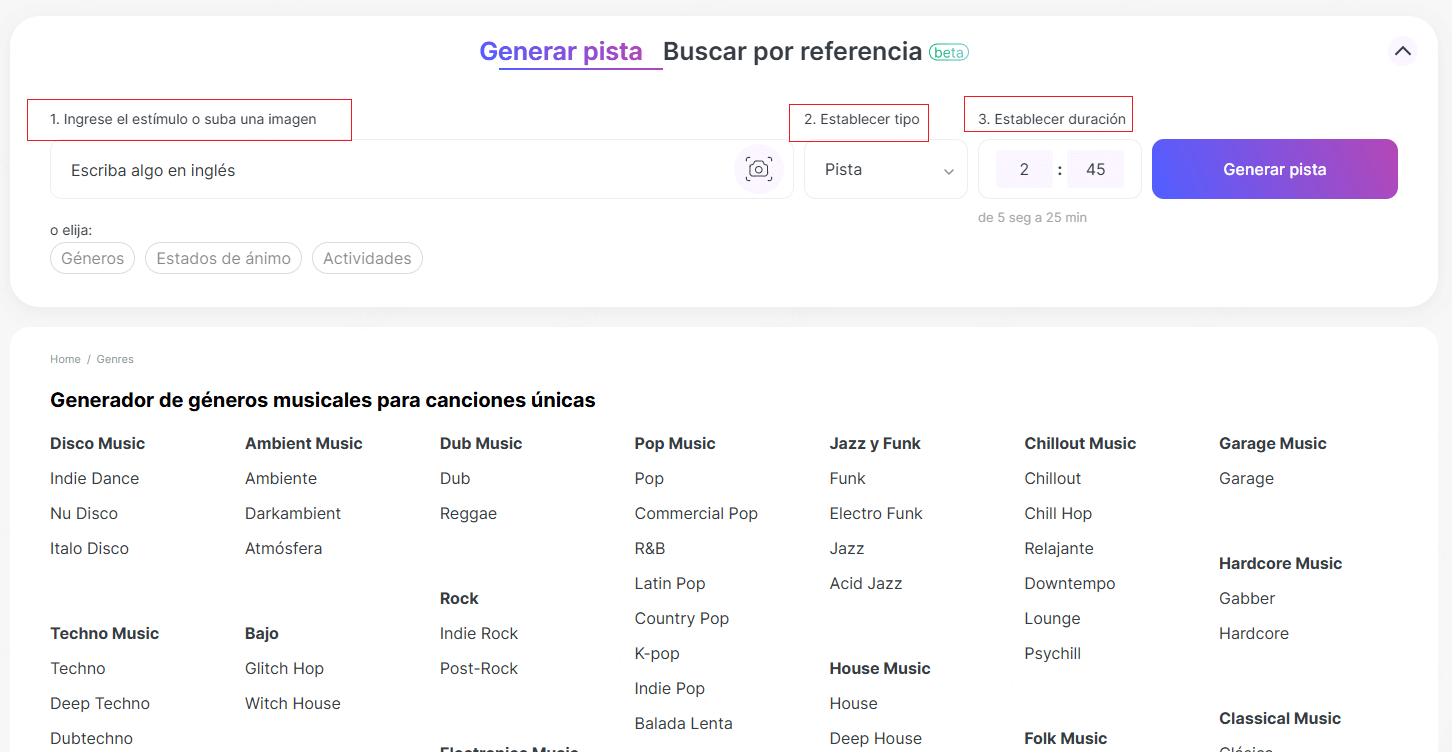Click the Actividades chip
This screenshot has height=752, width=1452.
pyautogui.click(x=367, y=258)
